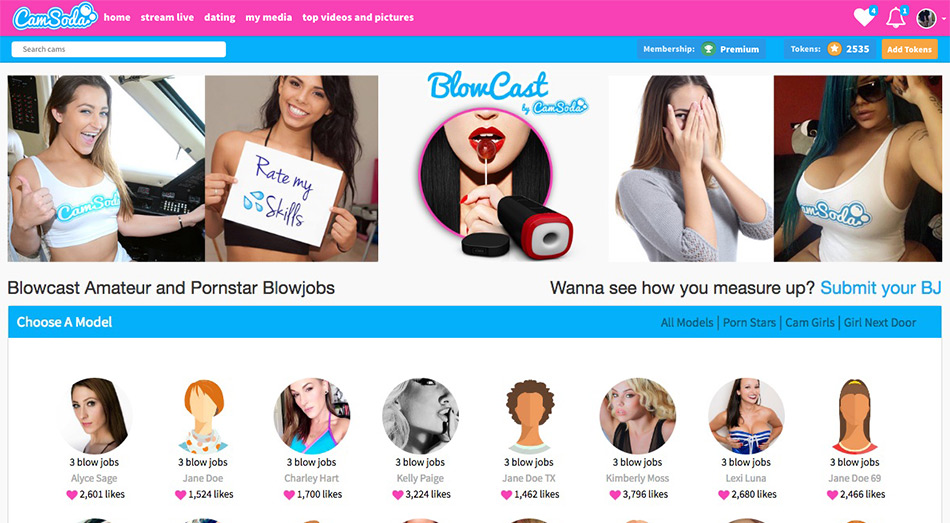This screenshot has height=523, width=950.
Task: Click in the Search cams field
Action: [119, 49]
